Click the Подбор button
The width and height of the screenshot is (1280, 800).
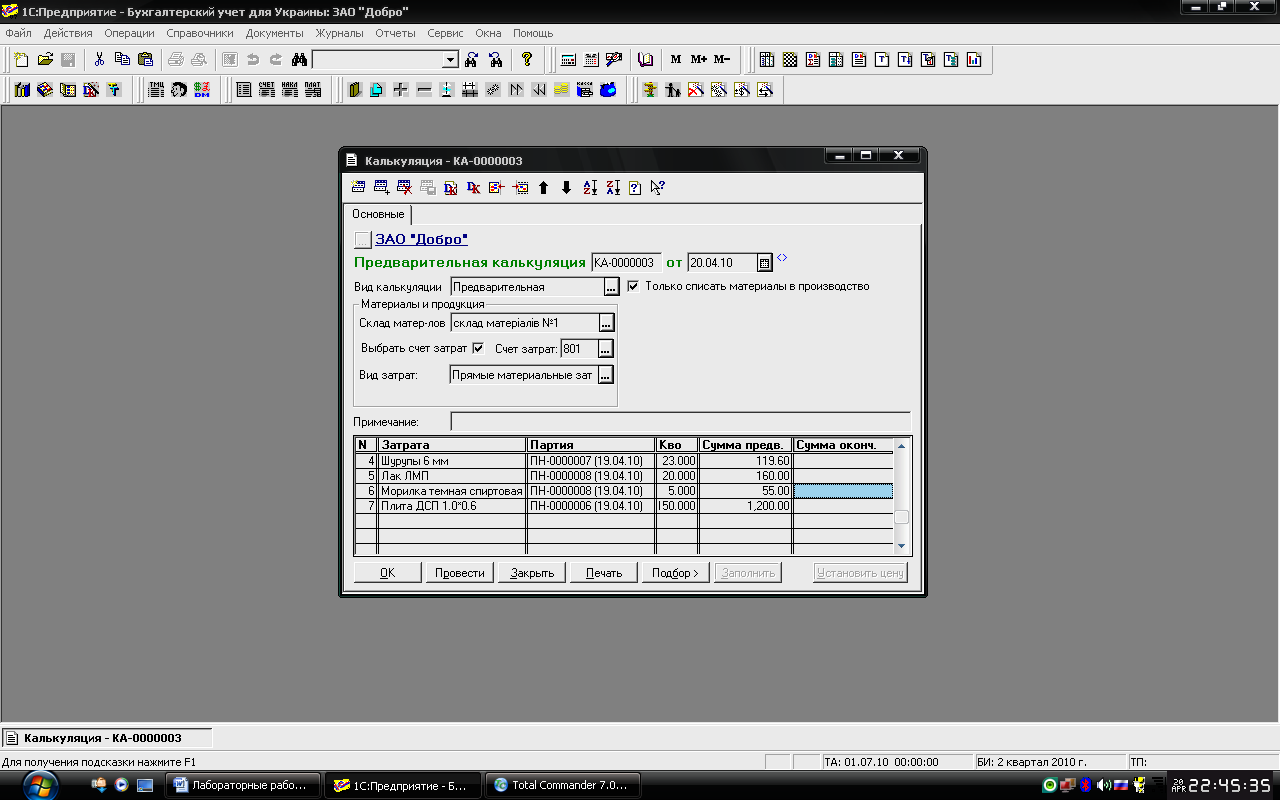click(676, 573)
